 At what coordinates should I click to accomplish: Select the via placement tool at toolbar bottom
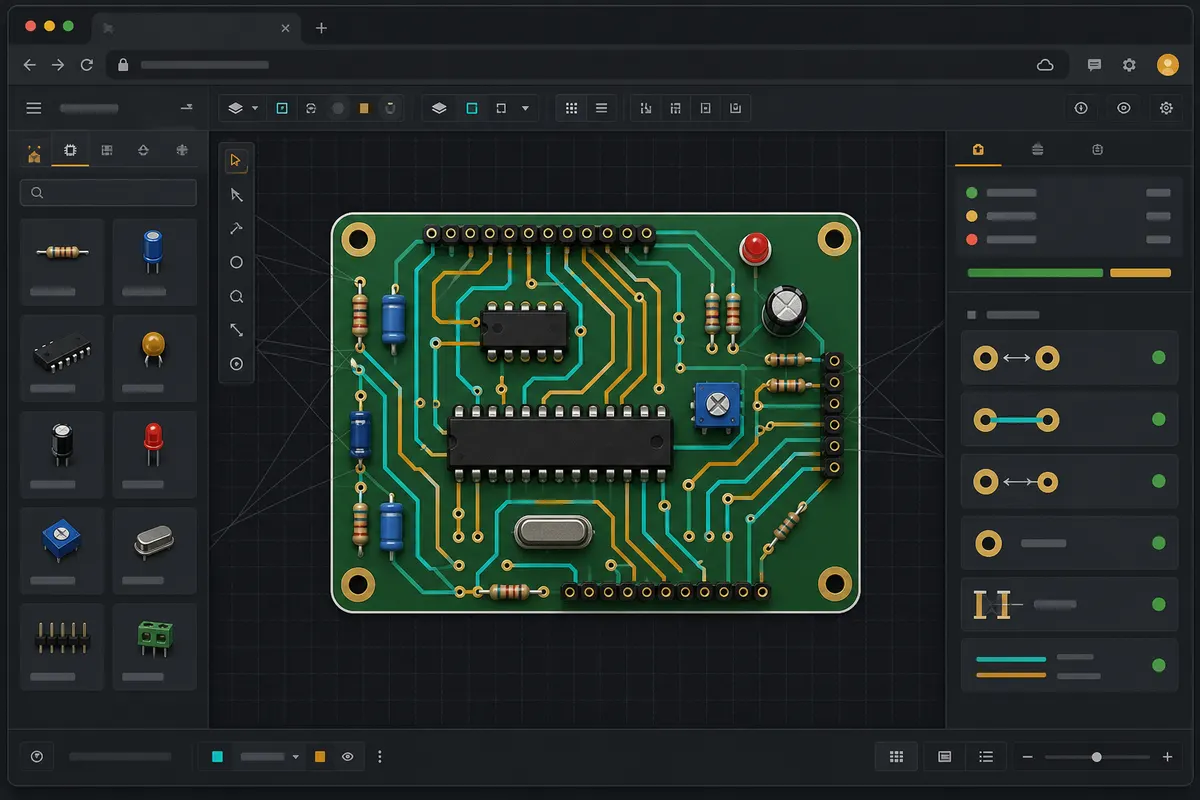pos(236,364)
